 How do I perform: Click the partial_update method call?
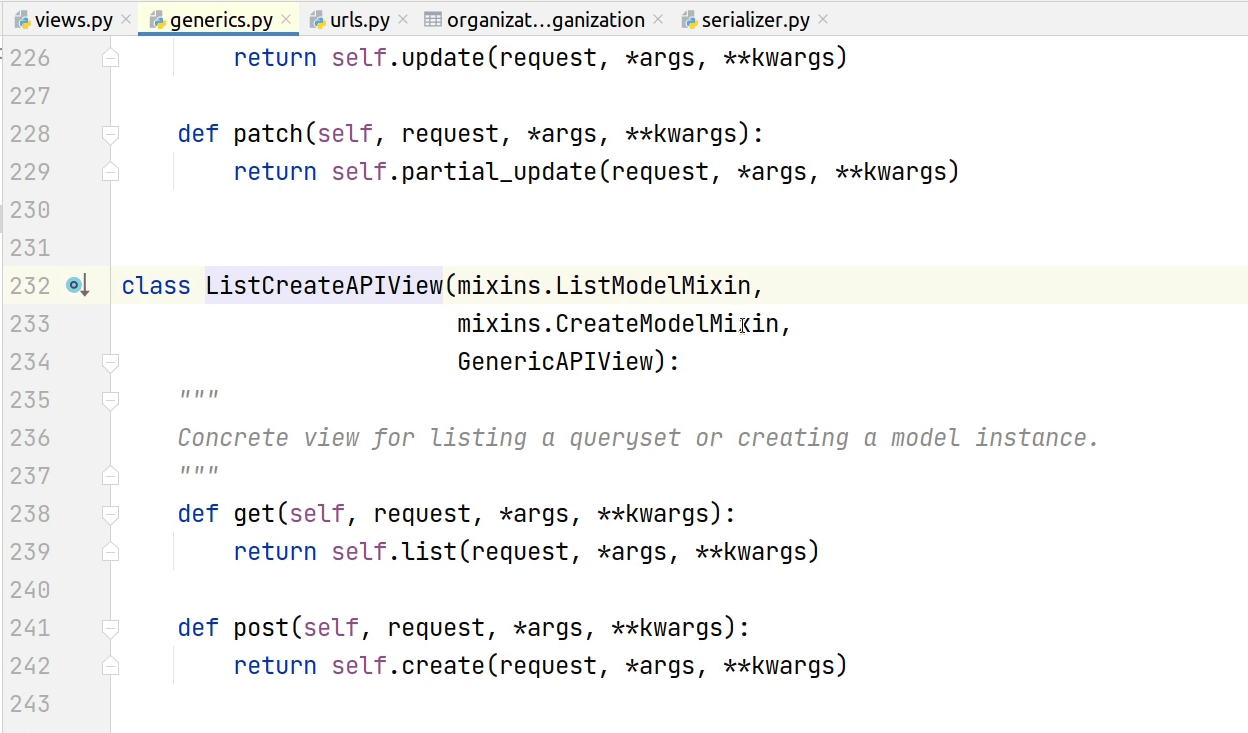(499, 172)
